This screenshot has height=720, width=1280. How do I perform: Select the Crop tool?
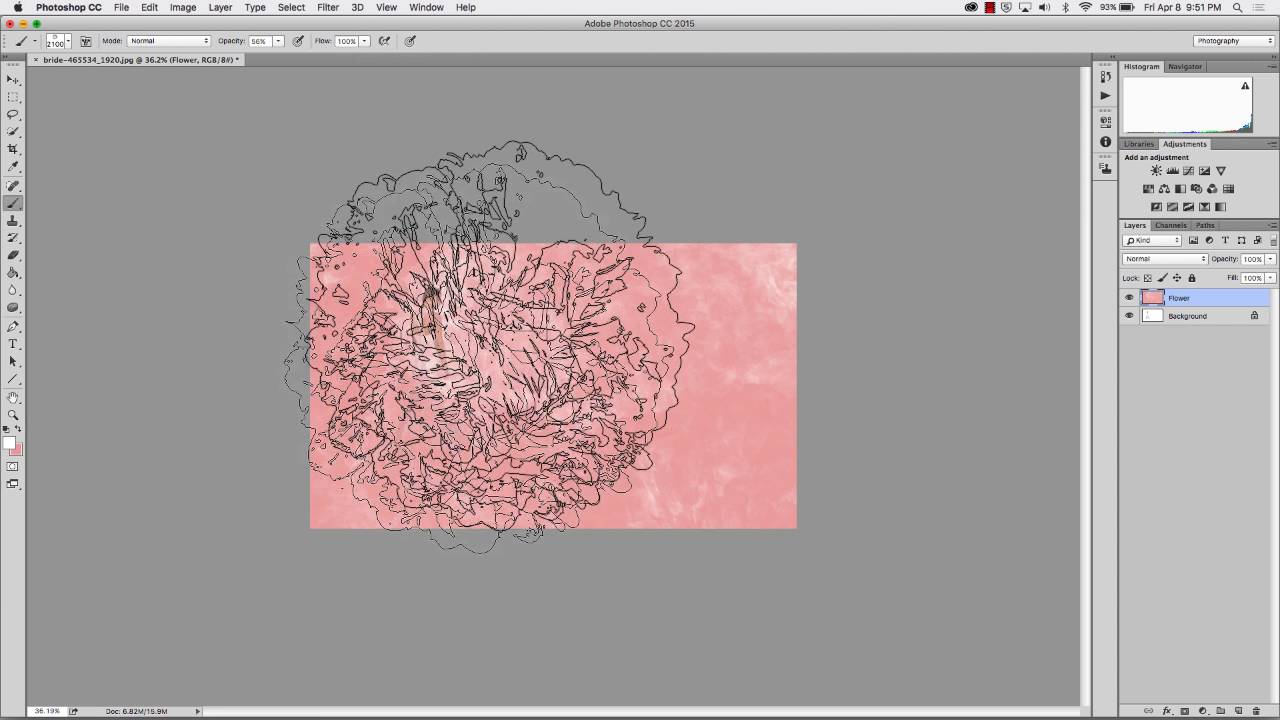point(13,149)
